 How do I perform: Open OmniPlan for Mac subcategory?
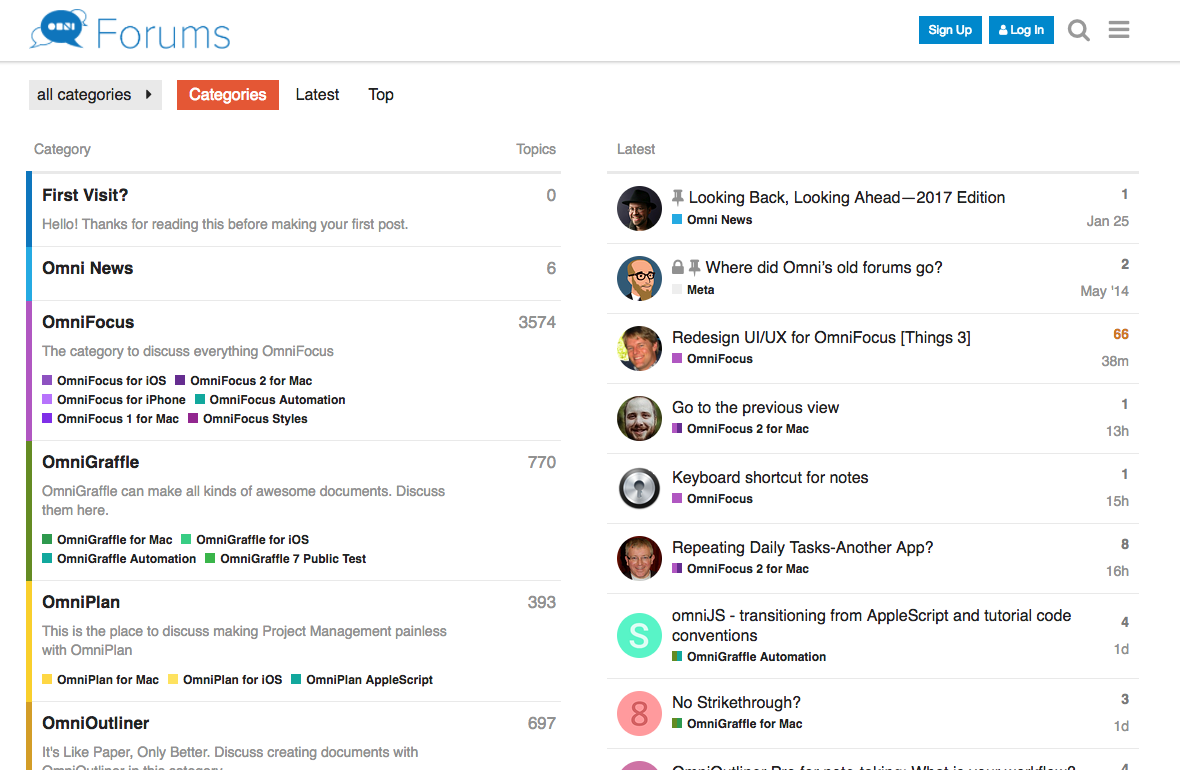(x=100, y=680)
